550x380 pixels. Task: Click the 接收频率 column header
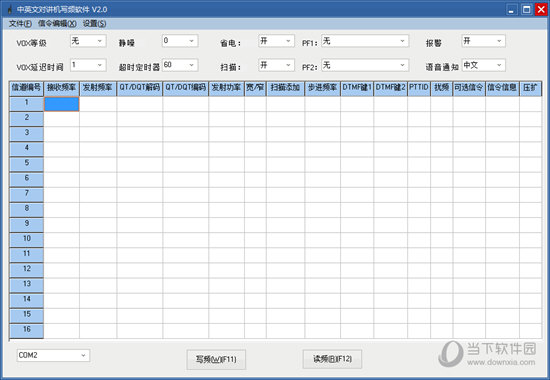[x=62, y=88]
